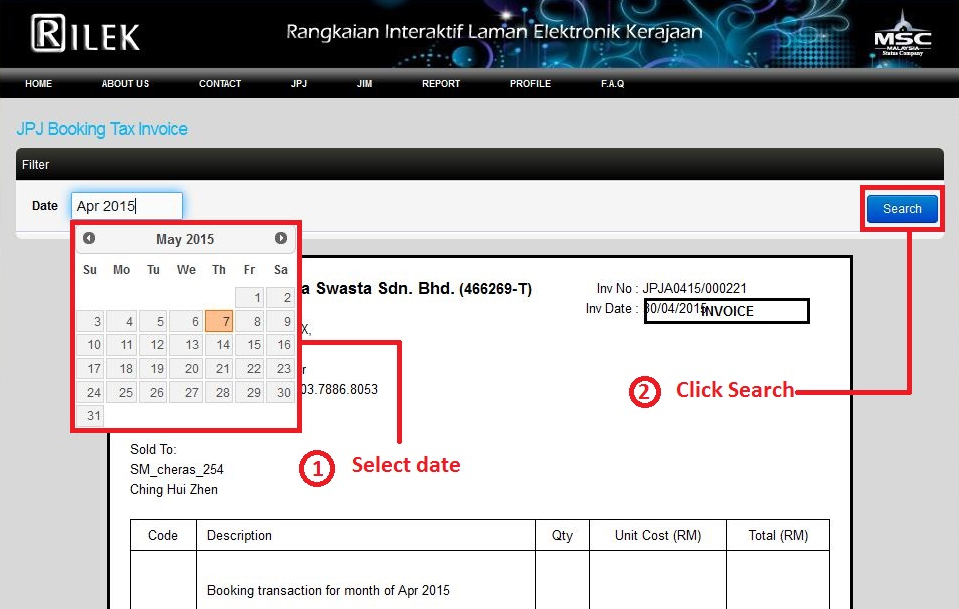Select May 11 in the calendar
Viewport: 959px width, 609px height.
[x=122, y=345]
